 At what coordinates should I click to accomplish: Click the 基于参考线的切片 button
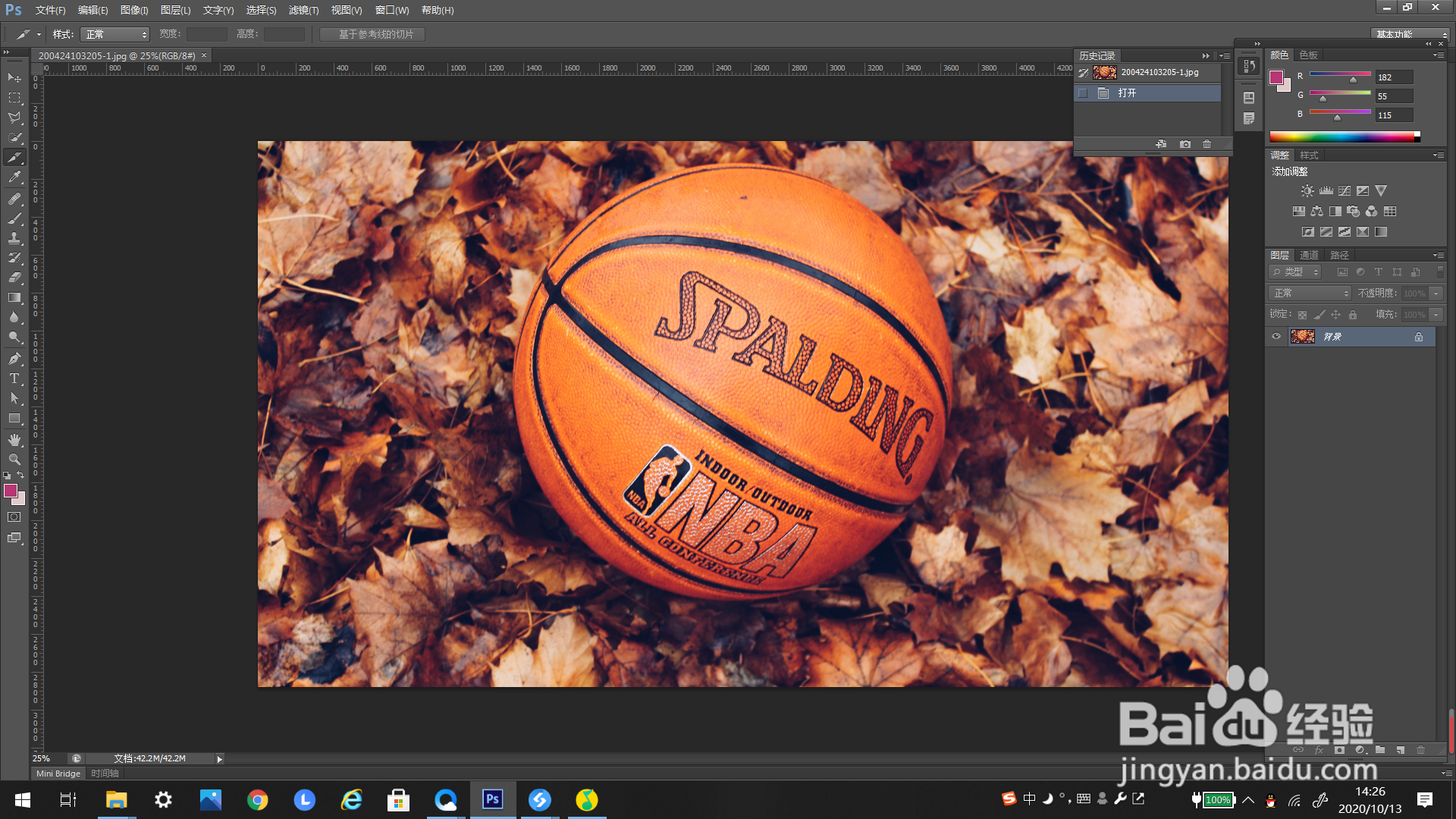click(x=372, y=35)
